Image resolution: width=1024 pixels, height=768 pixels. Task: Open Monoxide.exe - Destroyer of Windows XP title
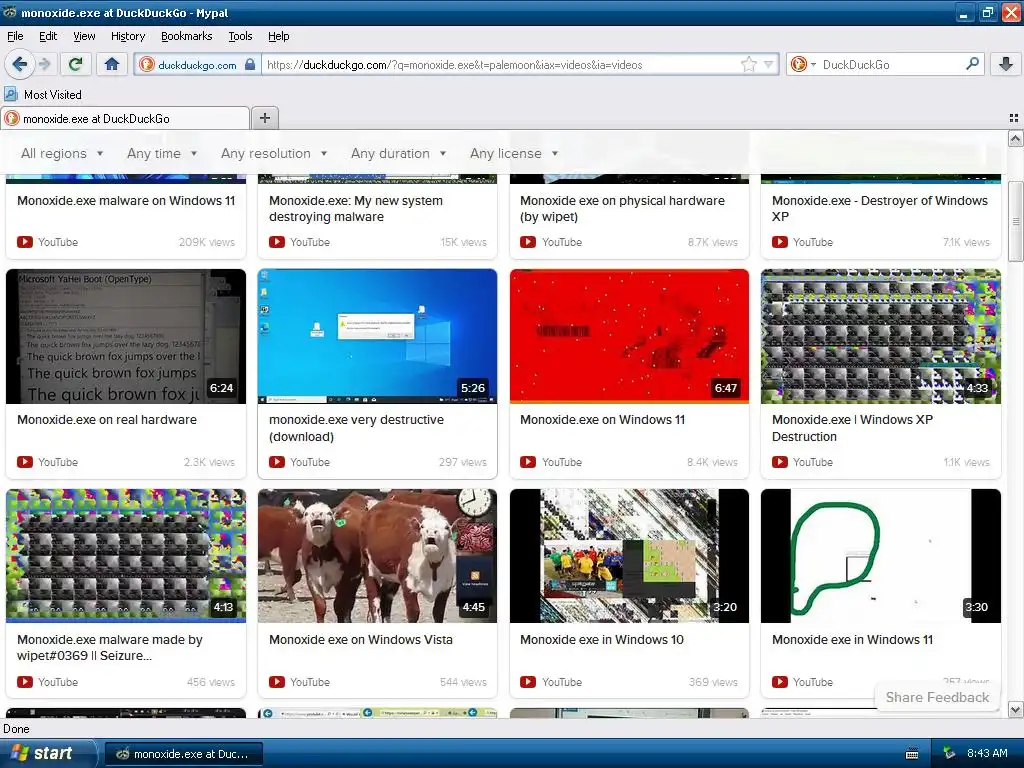tap(880, 209)
